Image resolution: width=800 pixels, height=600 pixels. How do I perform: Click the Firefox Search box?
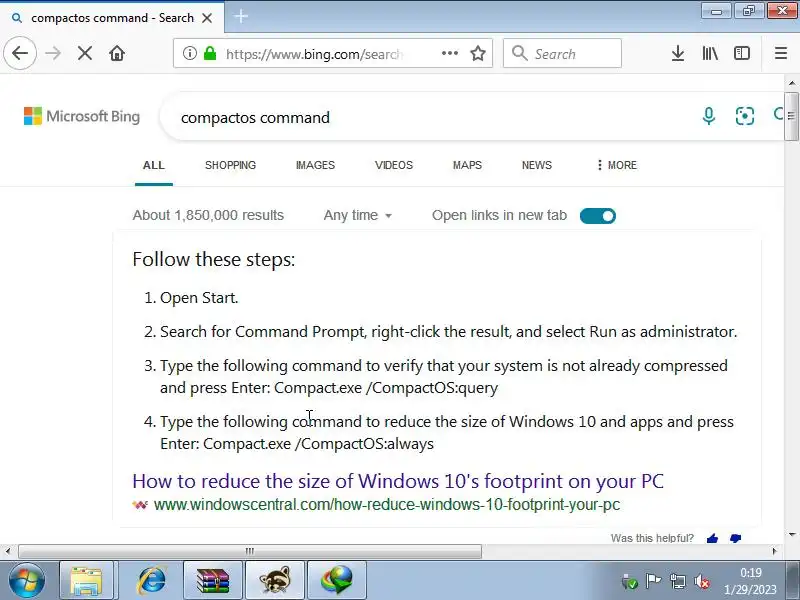(562, 53)
